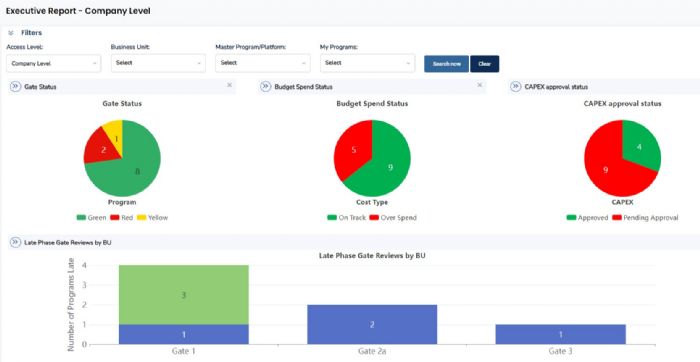Open the Master Program/Platform dropdown
Image resolution: width=700 pixels, height=362 pixels.
tap(262, 63)
